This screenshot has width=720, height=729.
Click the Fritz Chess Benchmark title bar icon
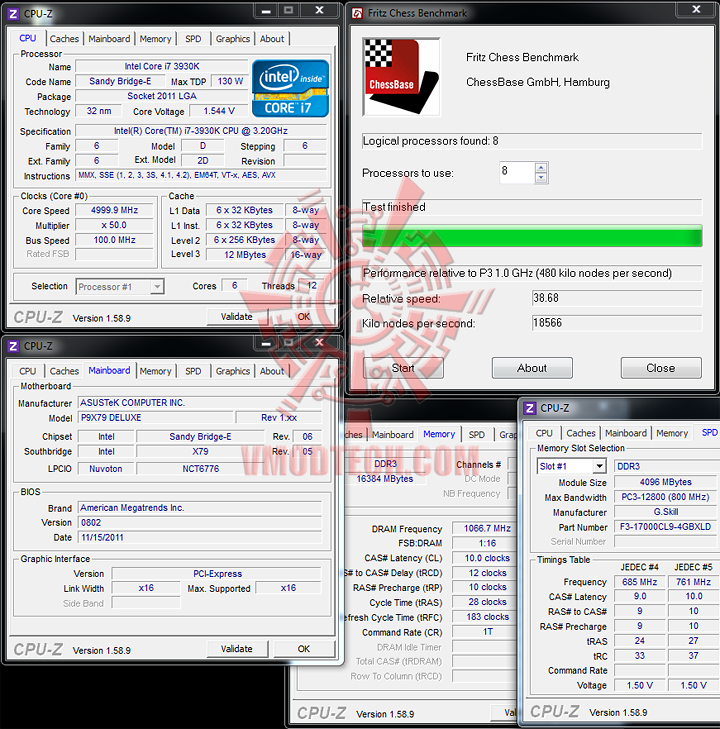(357, 13)
